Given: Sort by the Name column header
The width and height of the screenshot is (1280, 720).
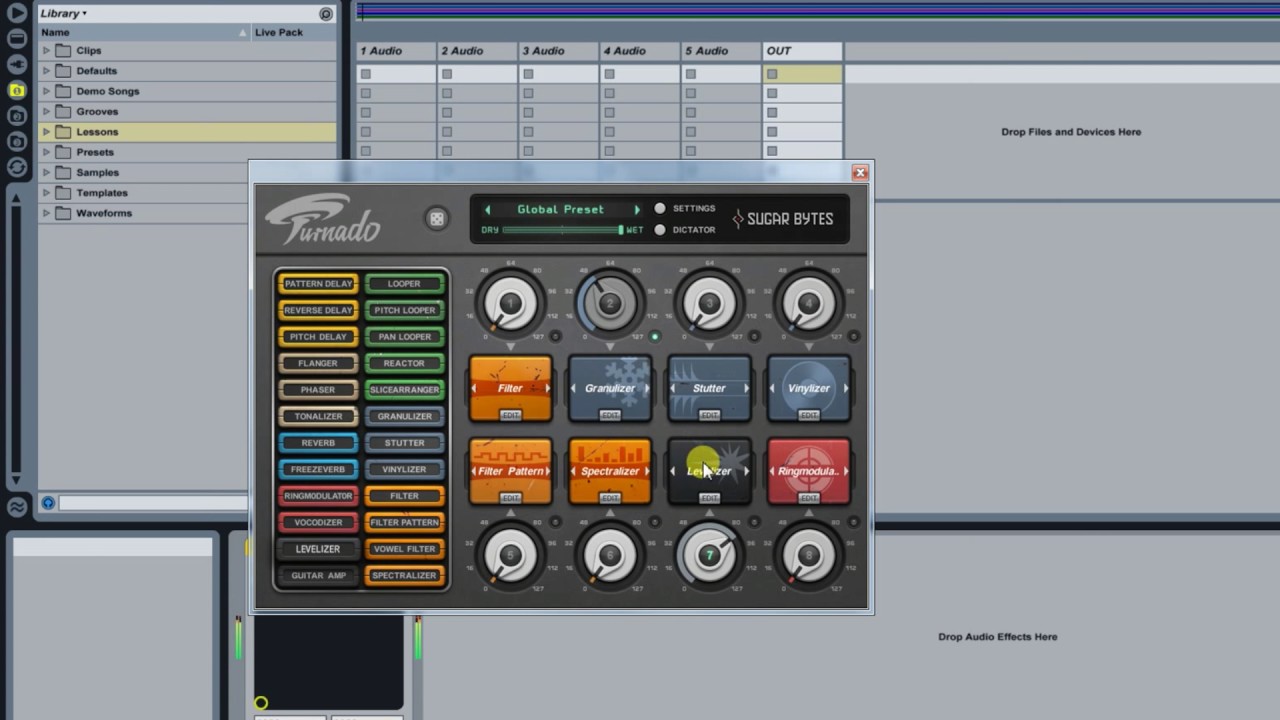Looking at the screenshot, I should pyautogui.click(x=144, y=32).
